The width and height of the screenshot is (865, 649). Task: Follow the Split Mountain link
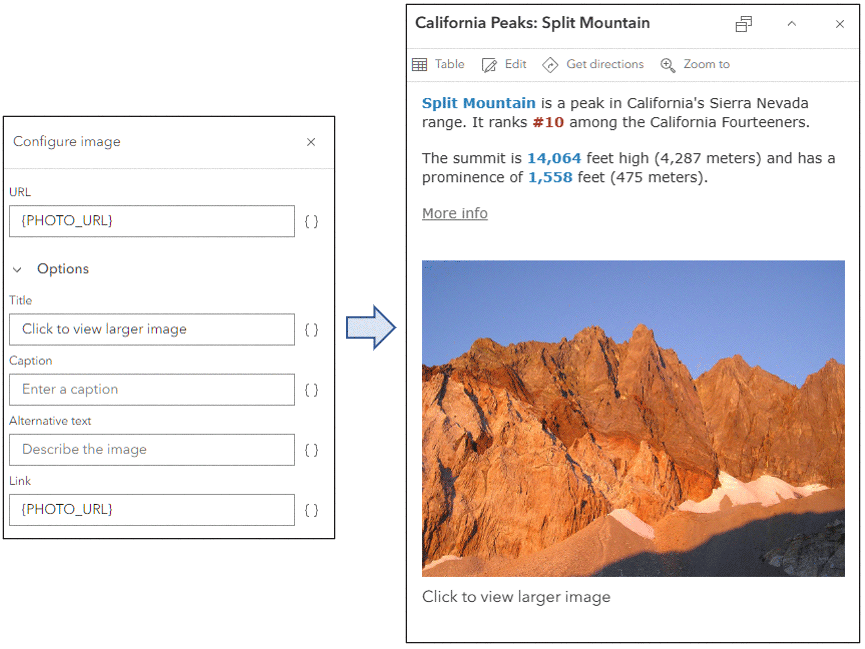click(x=478, y=102)
